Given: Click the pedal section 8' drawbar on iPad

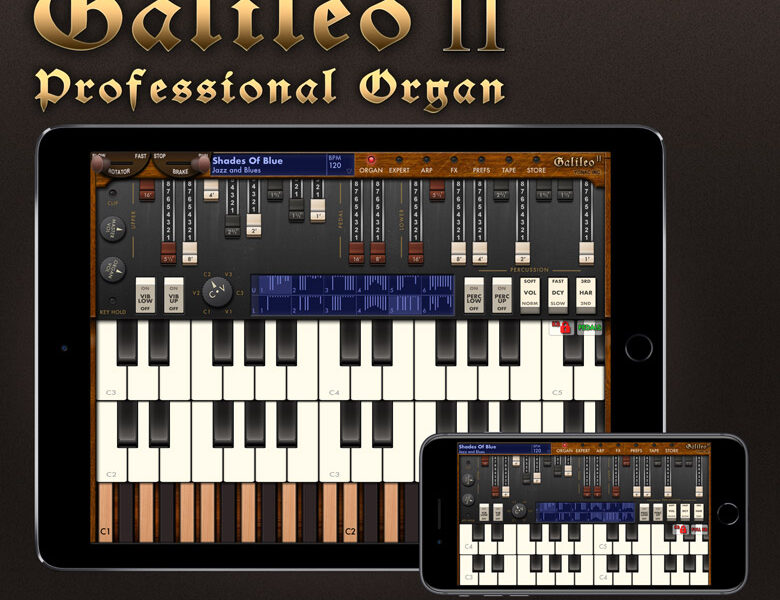Looking at the screenshot, I should pyautogui.click(x=378, y=253).
